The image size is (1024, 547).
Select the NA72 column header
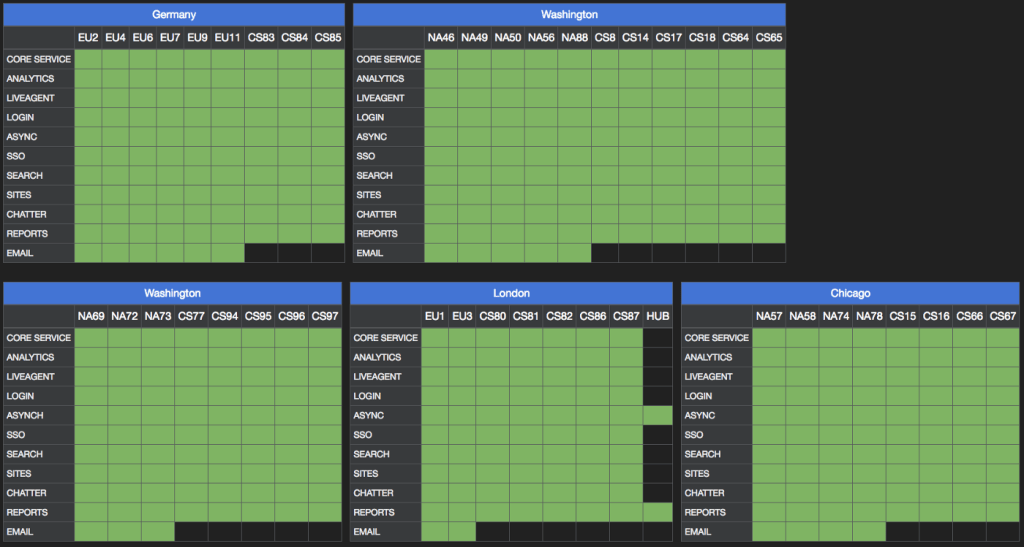tap(125, 317)
